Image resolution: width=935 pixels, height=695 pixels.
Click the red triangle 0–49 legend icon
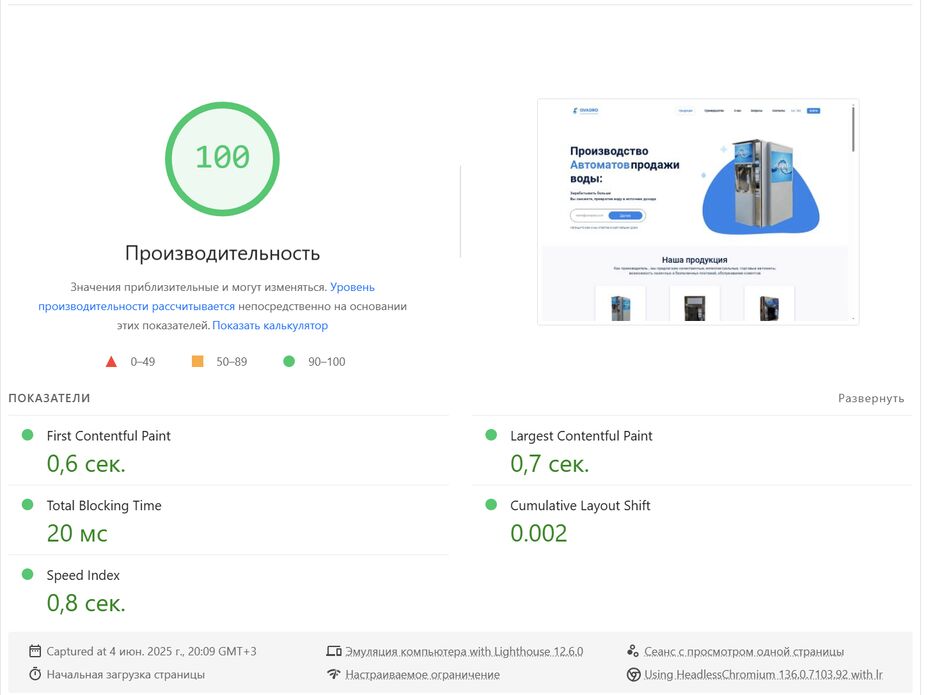point(111,362)
